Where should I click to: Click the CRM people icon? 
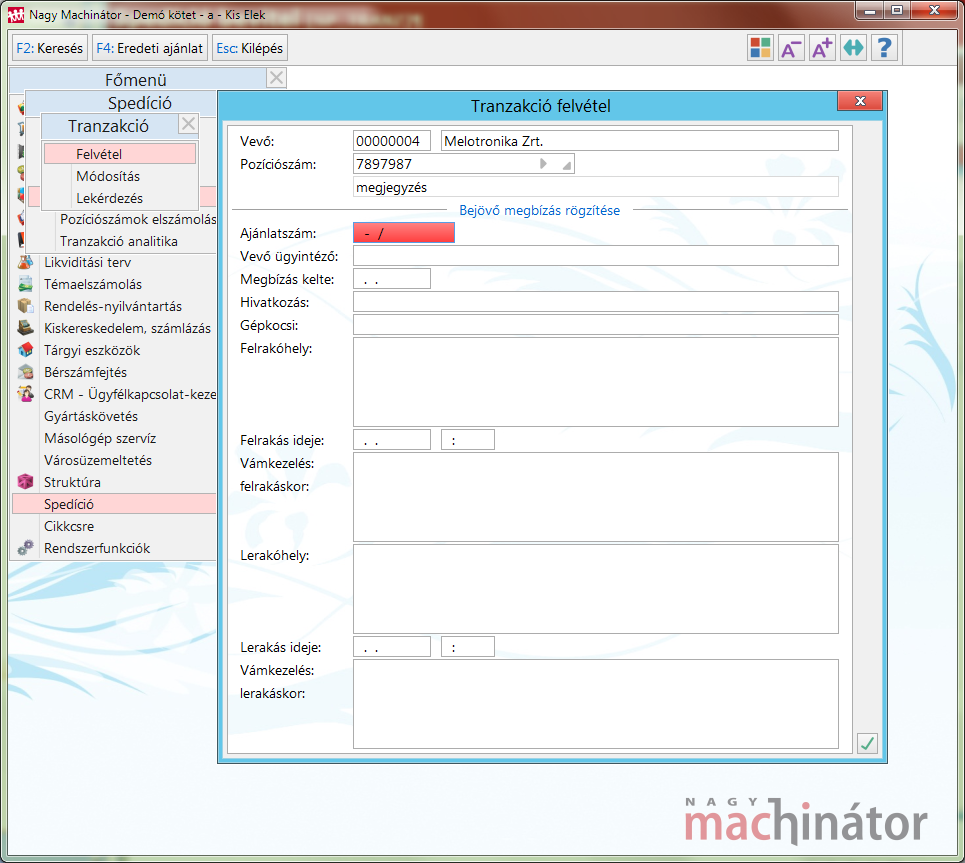coord(25,394)
